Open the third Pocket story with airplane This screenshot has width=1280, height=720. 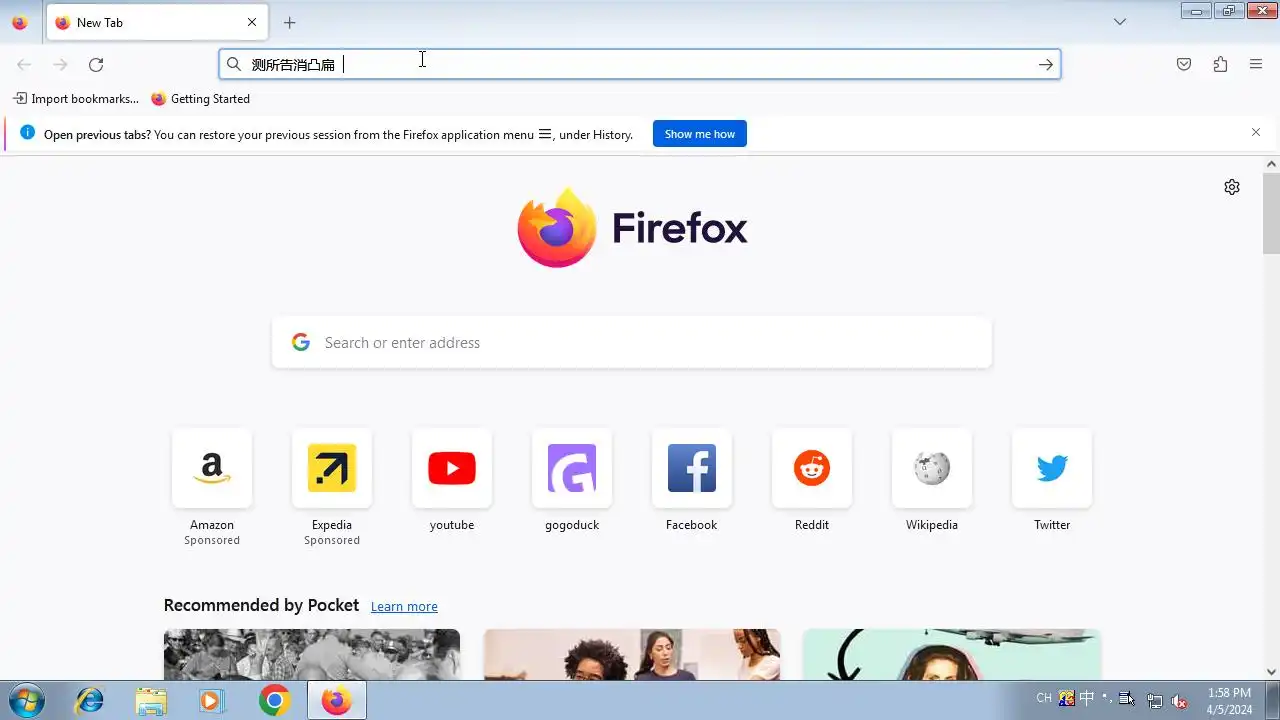click(x=952, y=654)
